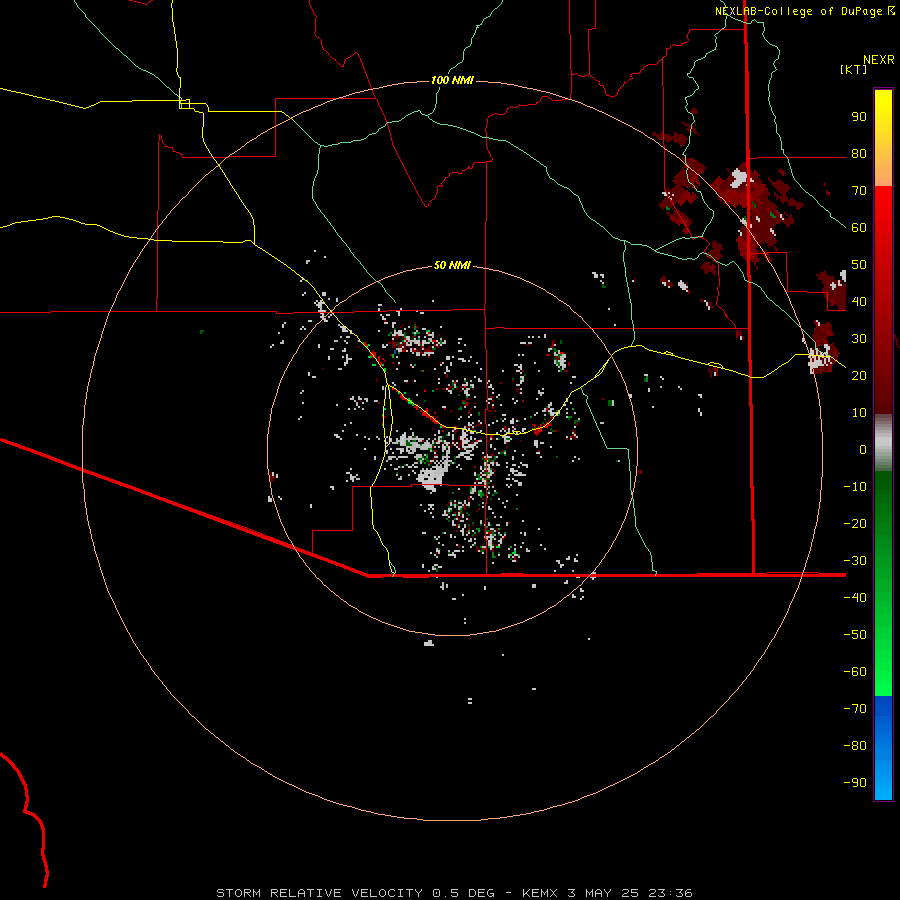Image resolution: width=900 pixels, height=900 pixels.
Task: Click the 20 value on velocity scale
Action: (x=859, y=375)
